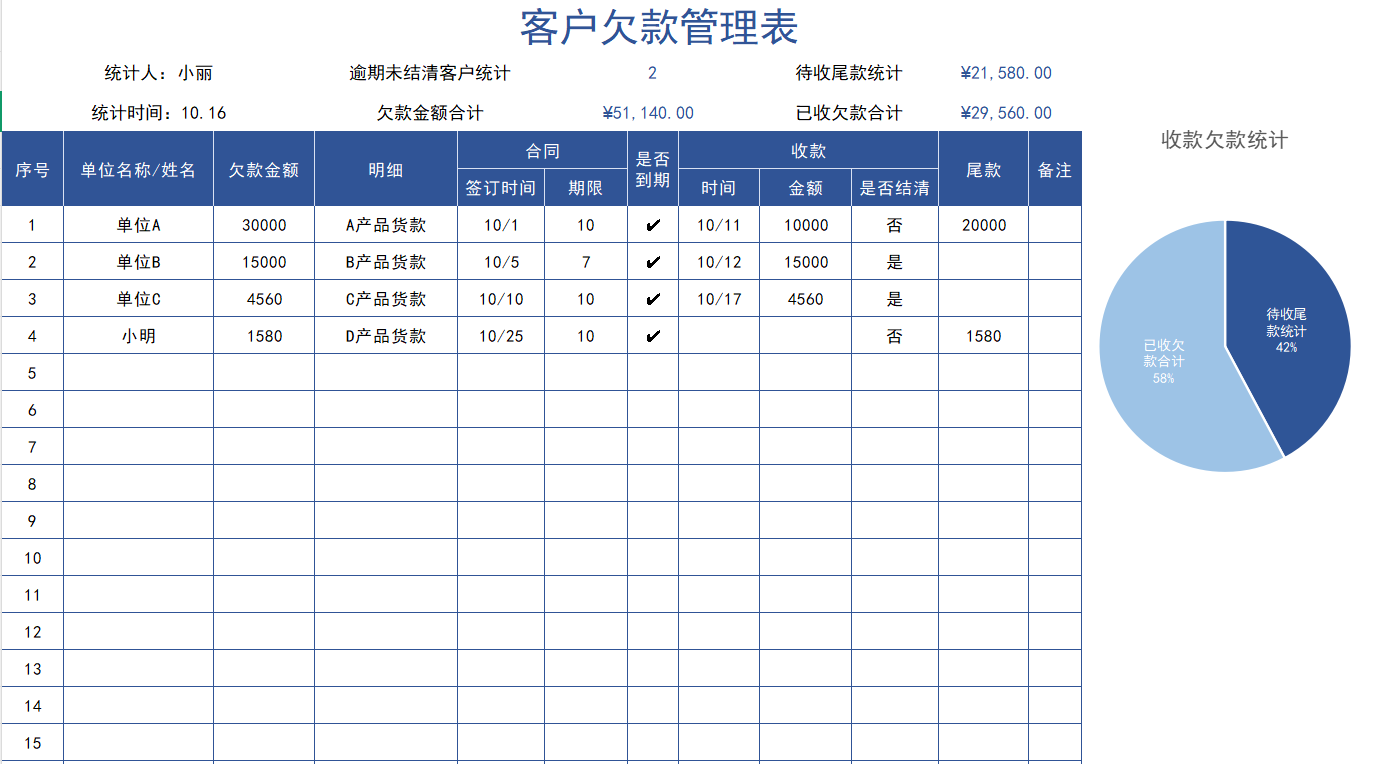Select the chart title 收款欠款统计

pyautogui.click(x=1224, y=140)
